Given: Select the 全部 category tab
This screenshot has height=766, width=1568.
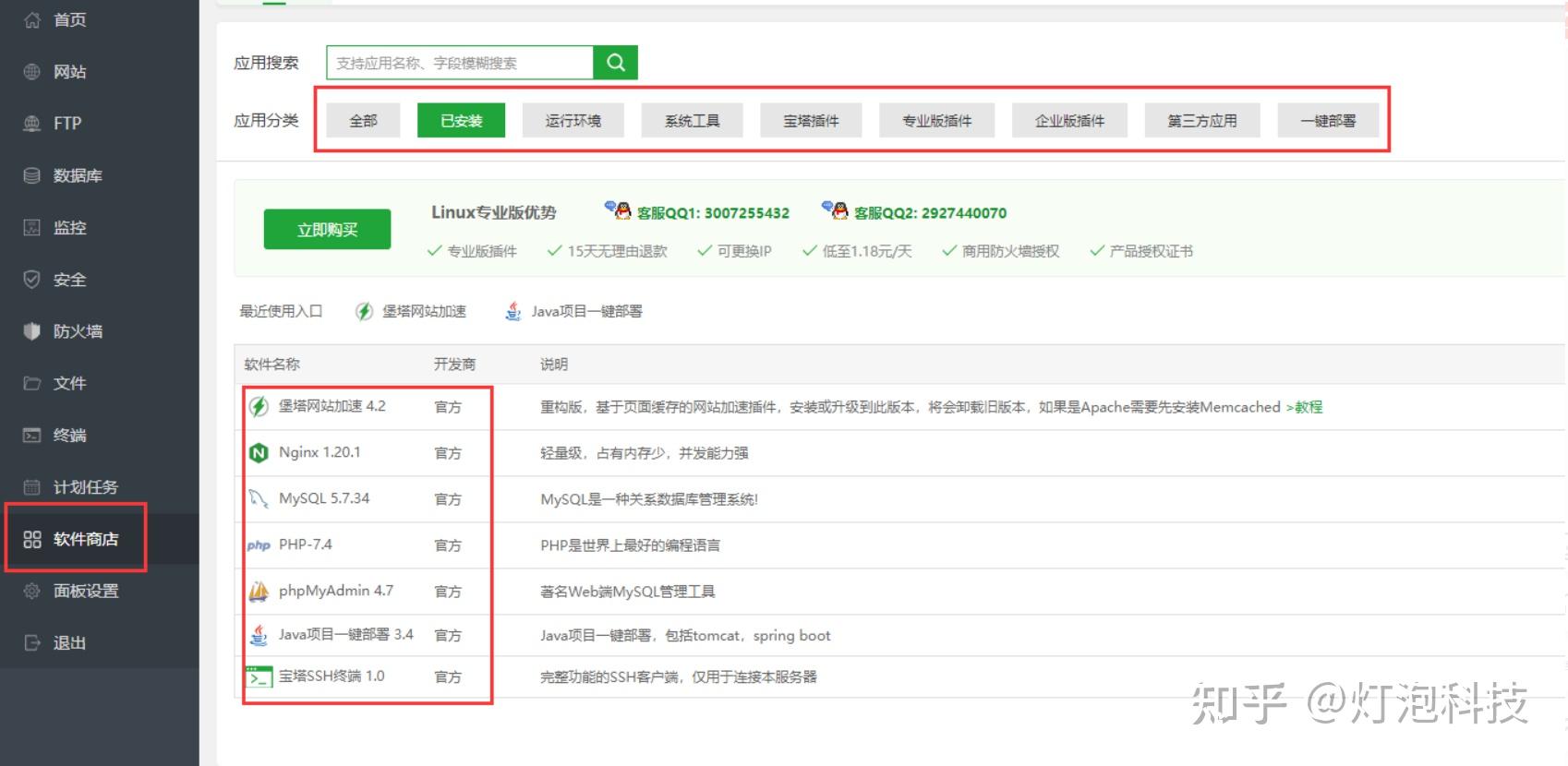Looking at the screenshot, I should [x=363, y=120].
